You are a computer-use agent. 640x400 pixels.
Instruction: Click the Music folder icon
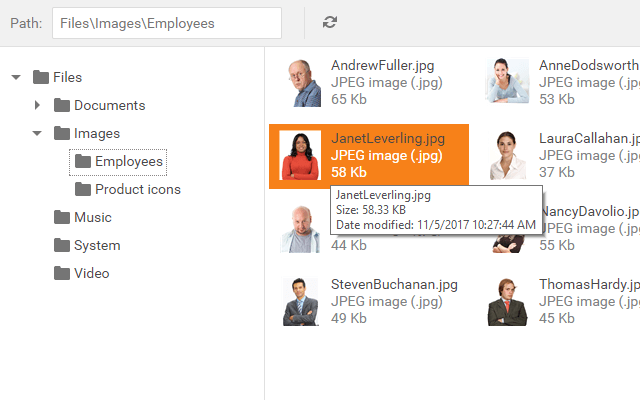[62, 217]
